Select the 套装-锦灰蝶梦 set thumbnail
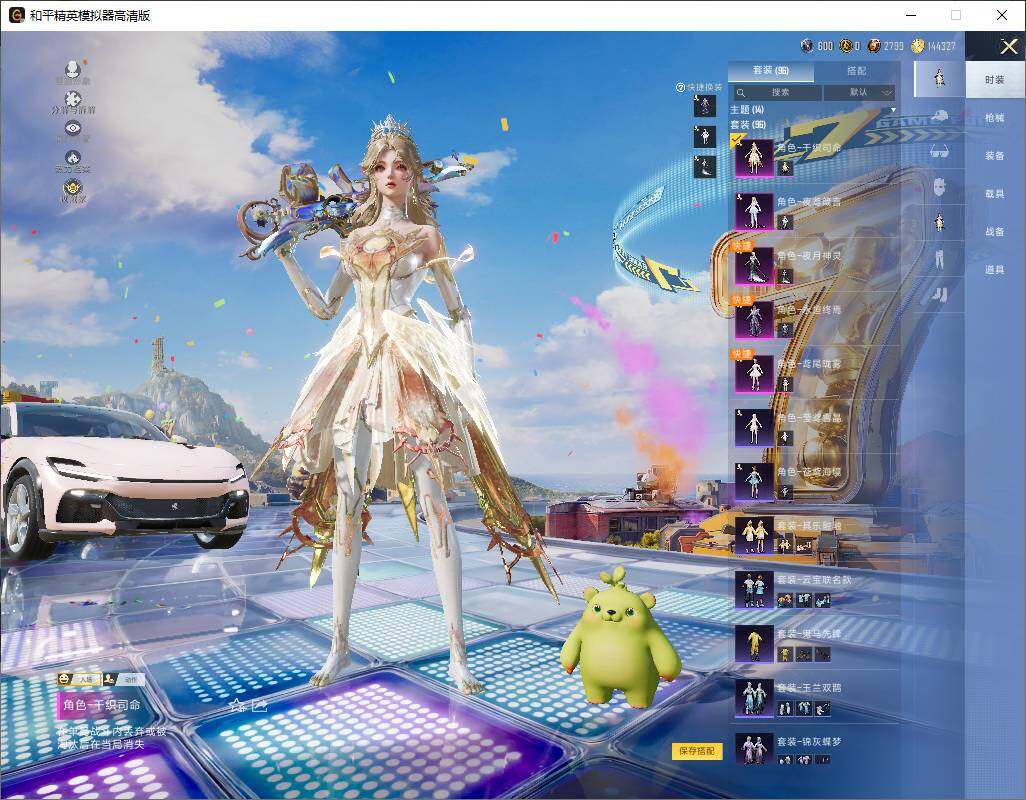1026x800 pixels. pyautogui.click(x=754, y=750)
